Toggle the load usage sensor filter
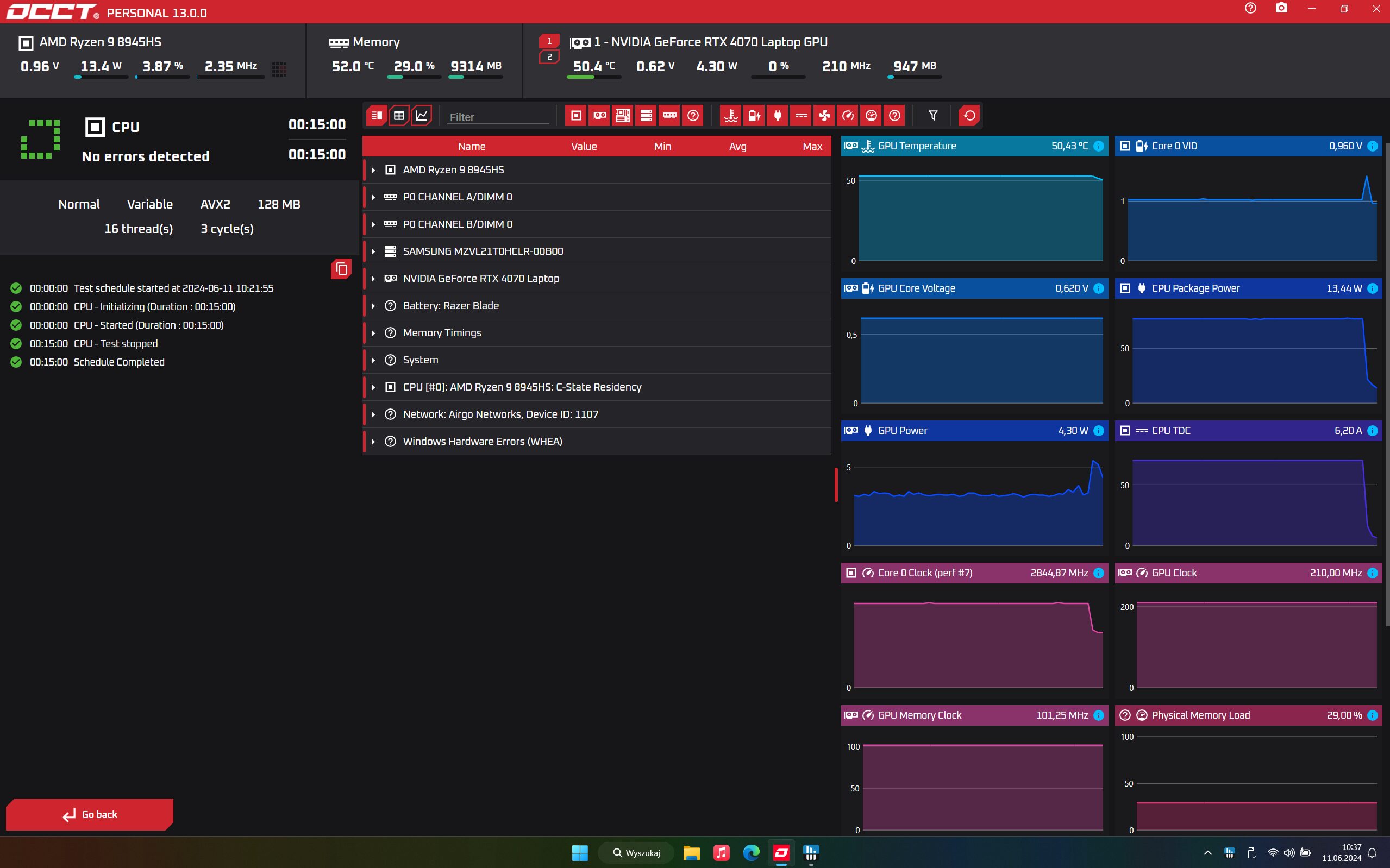Image resolution: width=1390 pixels, height=868 pixels. 871,115
